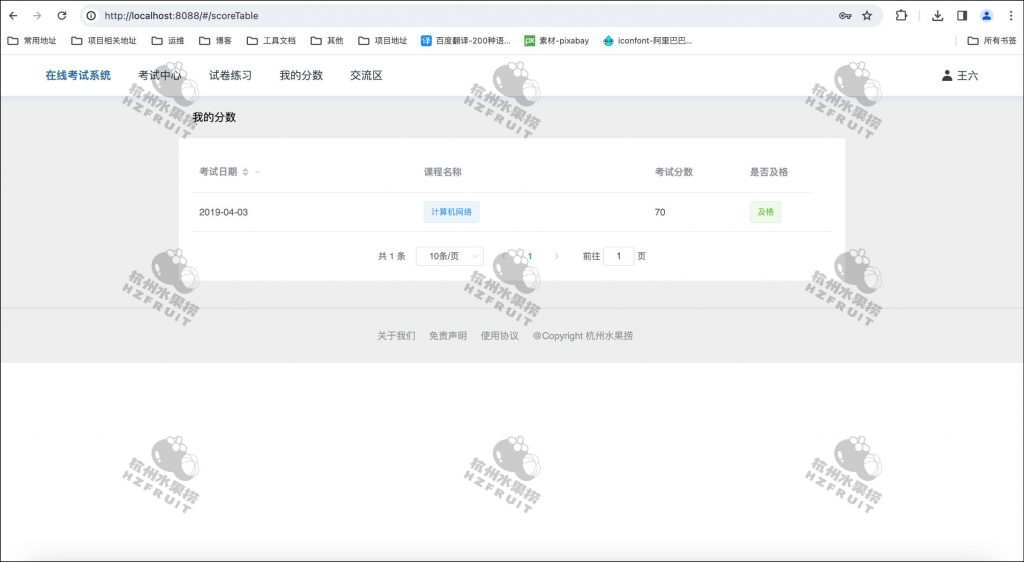Open the 其他 bookmark folder
The image size is (1024, 562).
click(327, 40)
